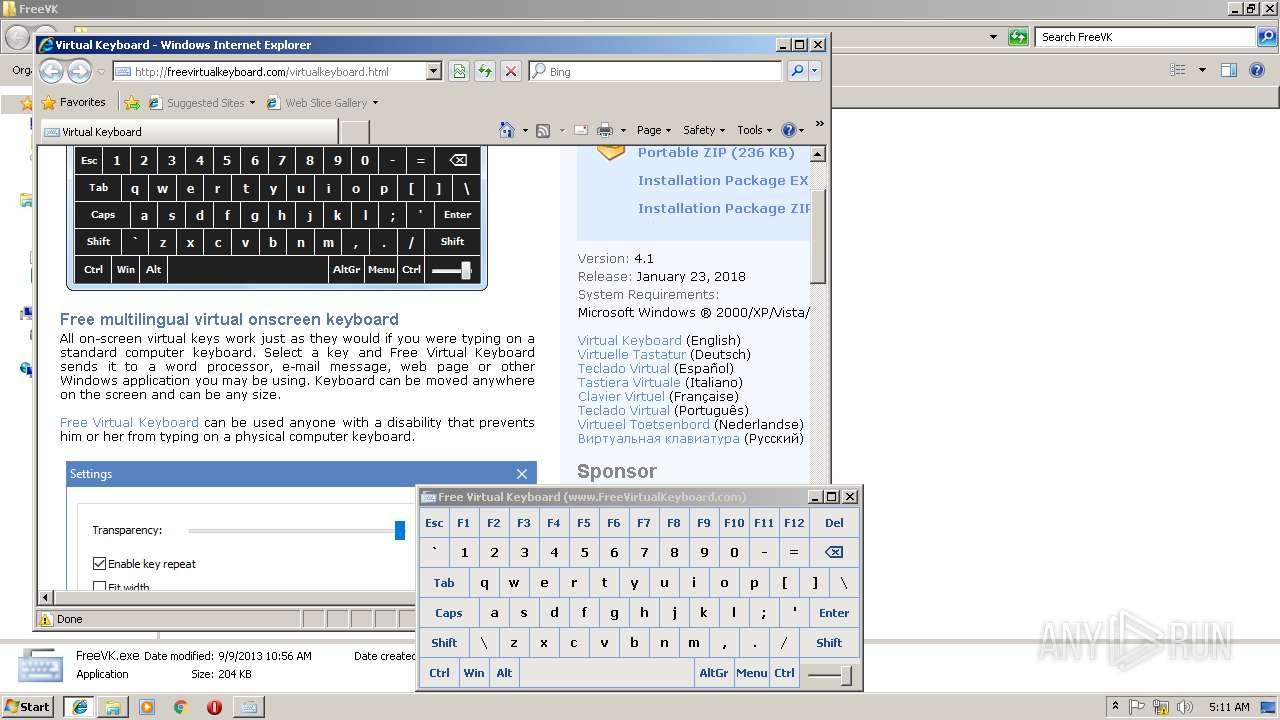The height and width of the screenshot is (720, 1280).
Task: Click the Internet Explorer back arrow
Action: [x=52, y=71]
